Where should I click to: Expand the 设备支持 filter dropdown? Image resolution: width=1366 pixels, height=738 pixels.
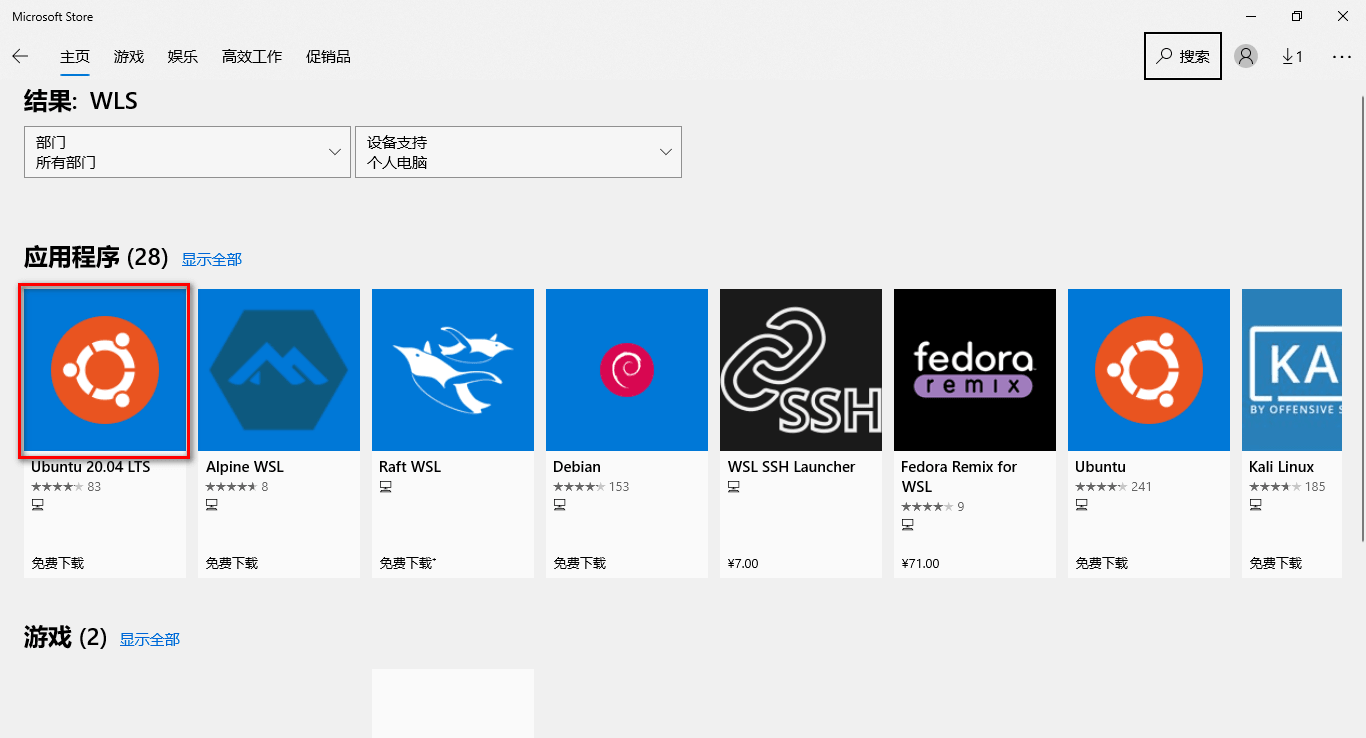(518, 152)
